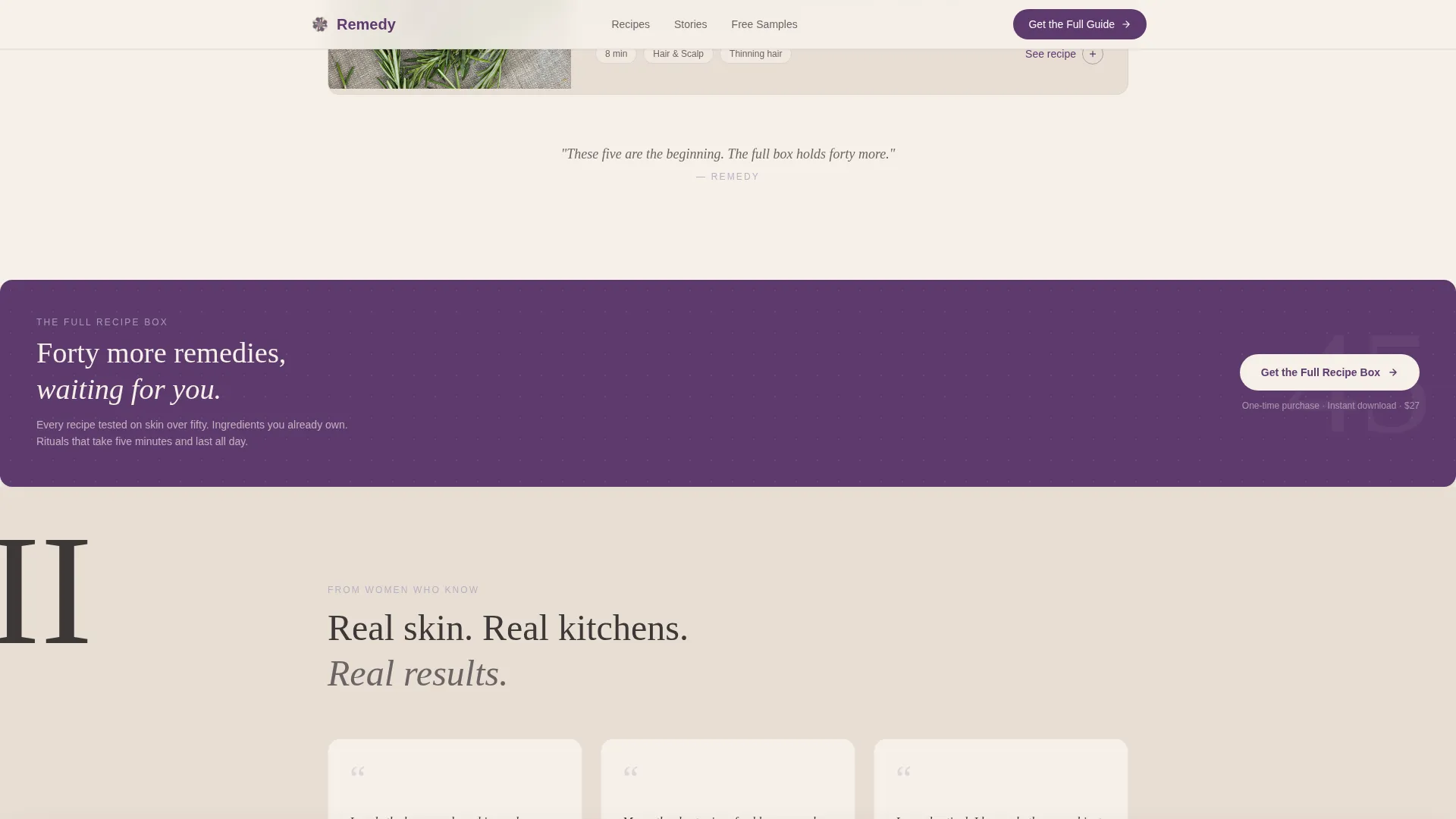Select the Thinning hair tag

pos(755,54)
